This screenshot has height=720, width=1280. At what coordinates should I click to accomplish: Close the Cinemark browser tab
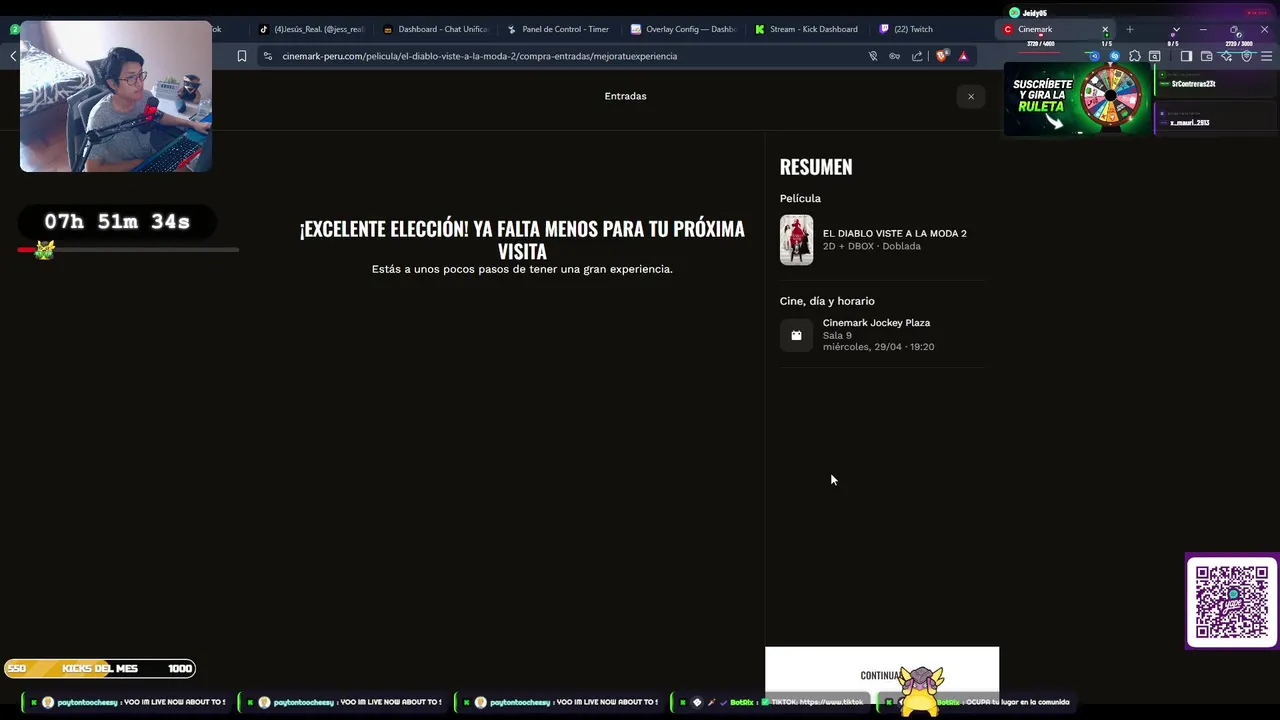coord(1105,30)
